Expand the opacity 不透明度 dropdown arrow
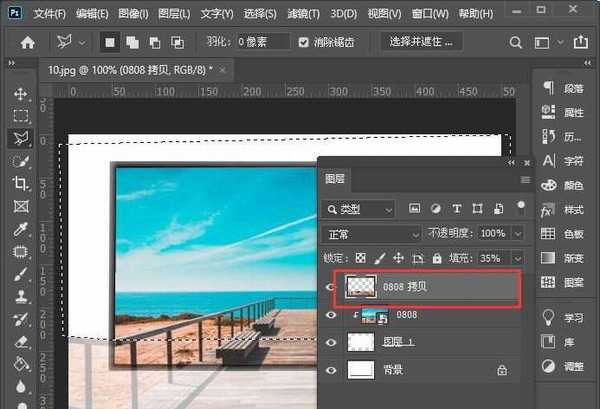Image resolution: width=600 pixels, height=409 pixels. click(517, 233)
